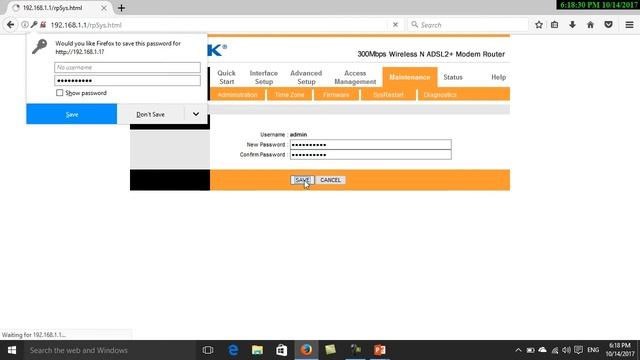640x360 pixels.
Task: Open the Firefox hamburger menu
Action: tap(629, 25)
